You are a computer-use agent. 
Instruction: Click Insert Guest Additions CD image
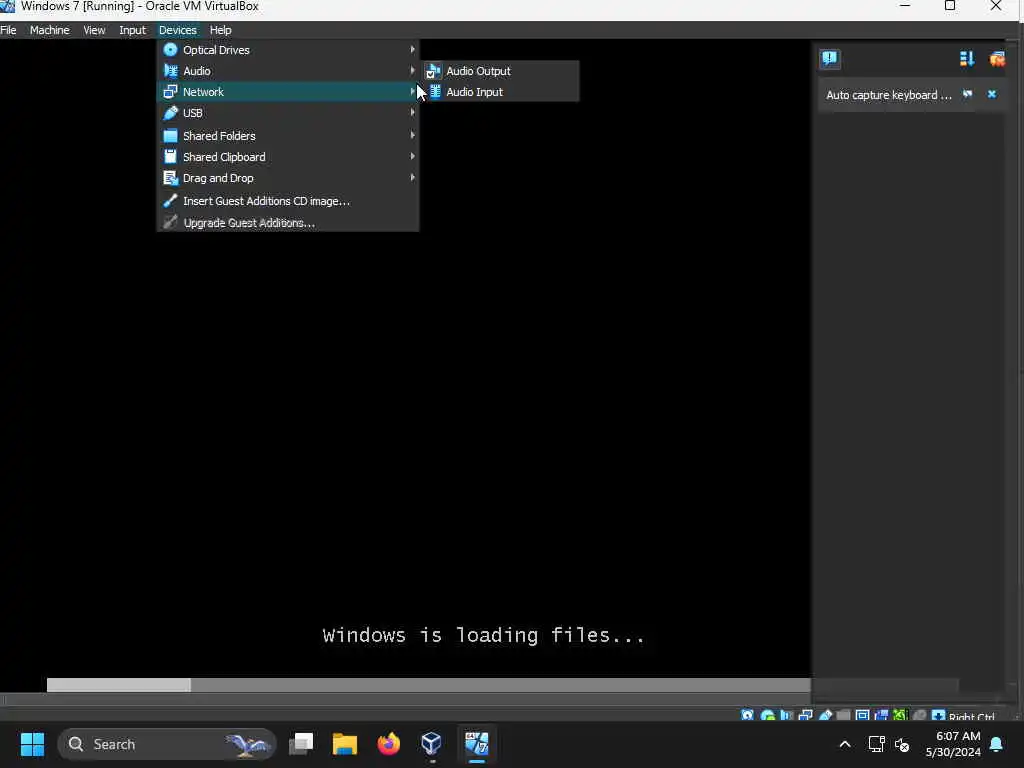point(288,200)
